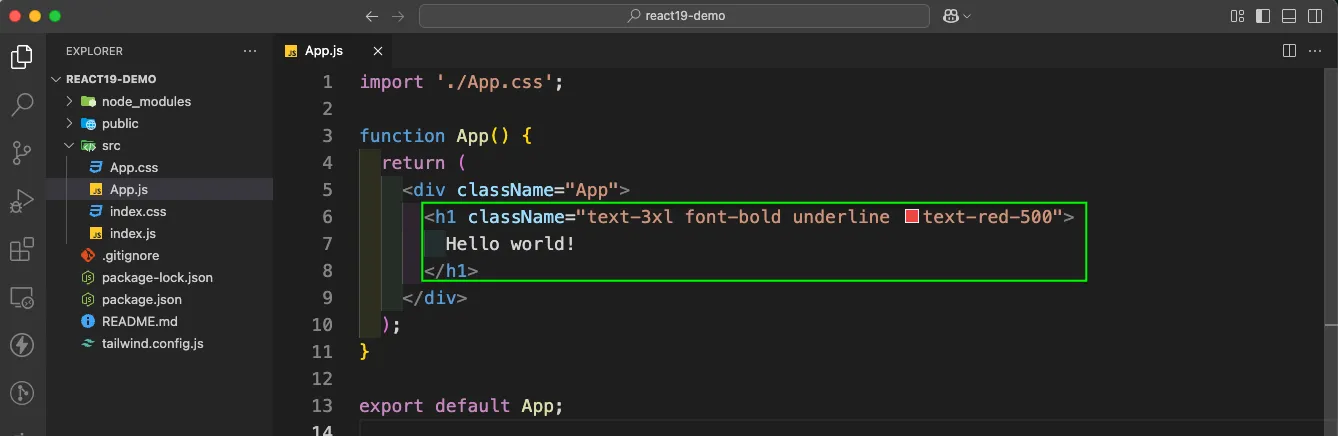Click the Node icon next to package.json
The width and height of the screenshot is (1338, 436).
88,300
